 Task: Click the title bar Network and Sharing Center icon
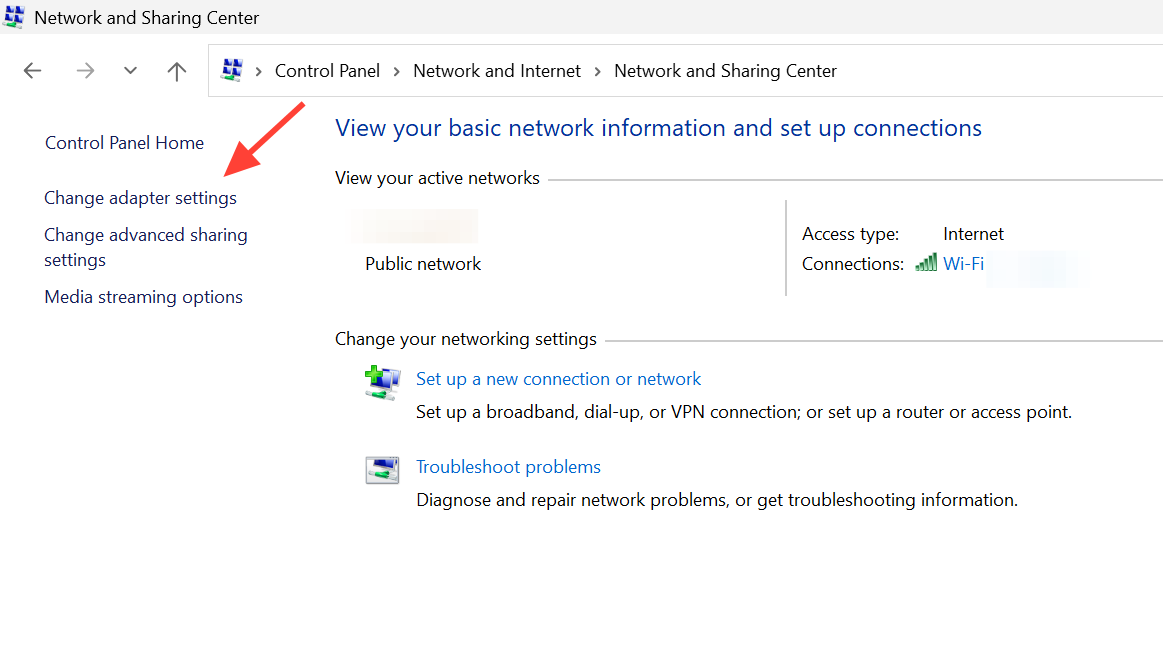coord(15,17)
